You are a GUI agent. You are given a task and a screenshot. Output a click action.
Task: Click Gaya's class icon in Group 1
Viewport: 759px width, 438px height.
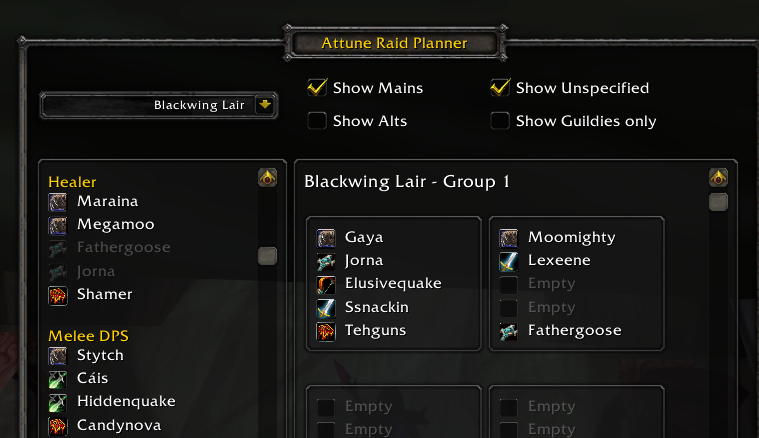click(326, 238)
